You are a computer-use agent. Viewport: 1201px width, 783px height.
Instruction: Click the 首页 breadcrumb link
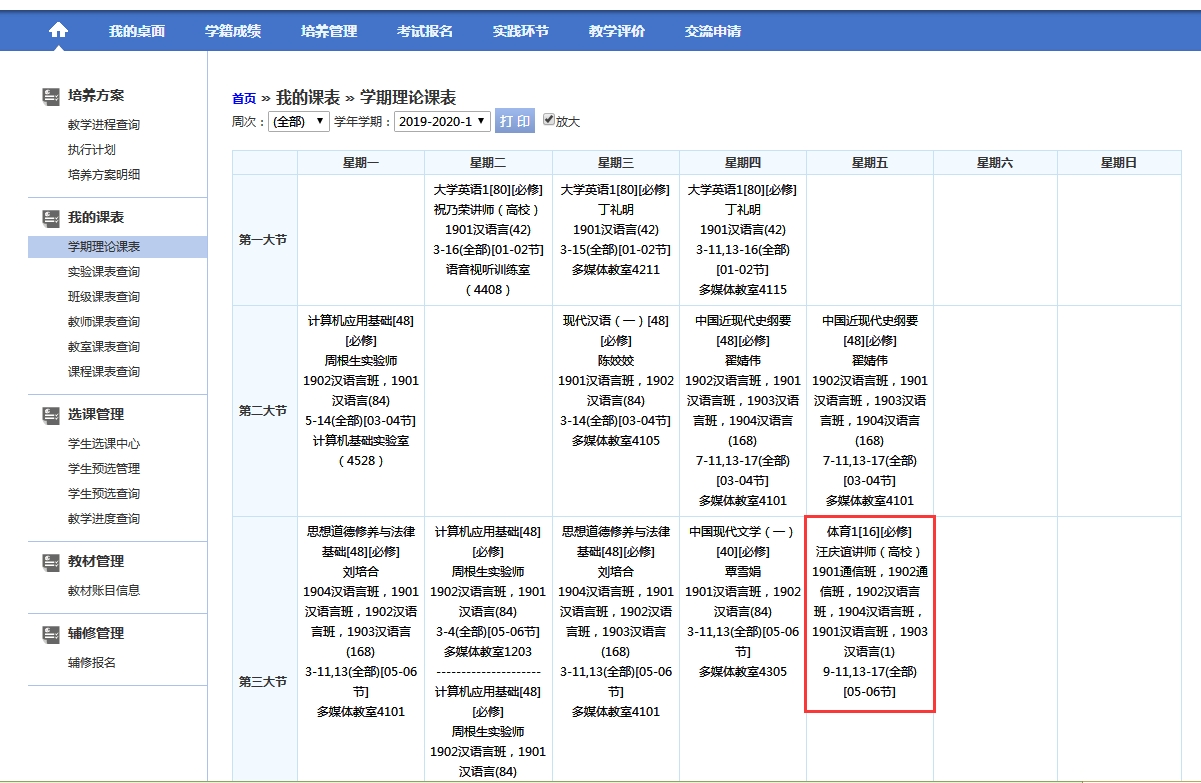[x=244, y=99]
